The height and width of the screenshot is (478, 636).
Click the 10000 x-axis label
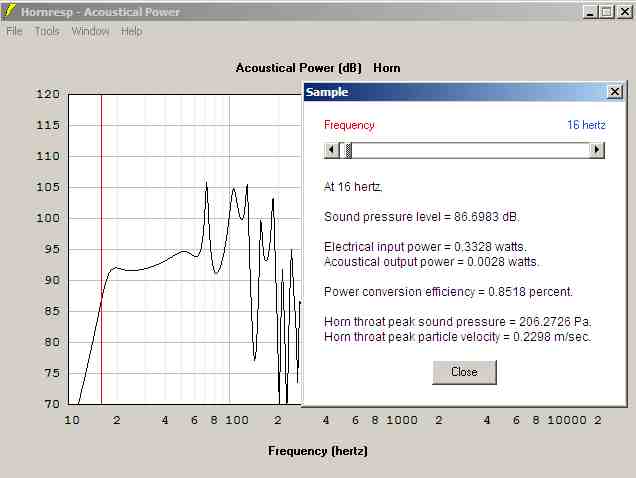coord(567,420)
